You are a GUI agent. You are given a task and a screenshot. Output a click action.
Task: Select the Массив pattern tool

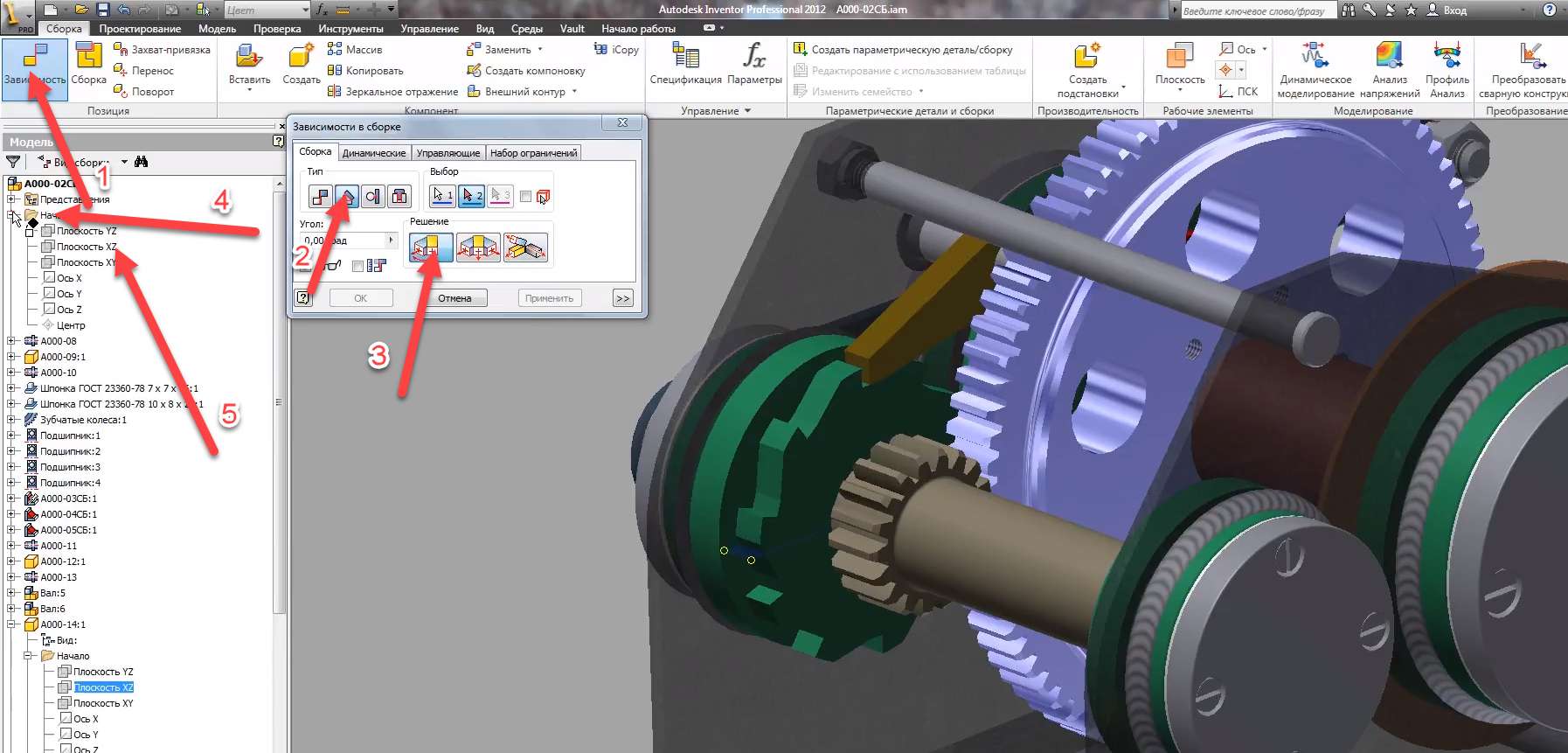[355, 50]
